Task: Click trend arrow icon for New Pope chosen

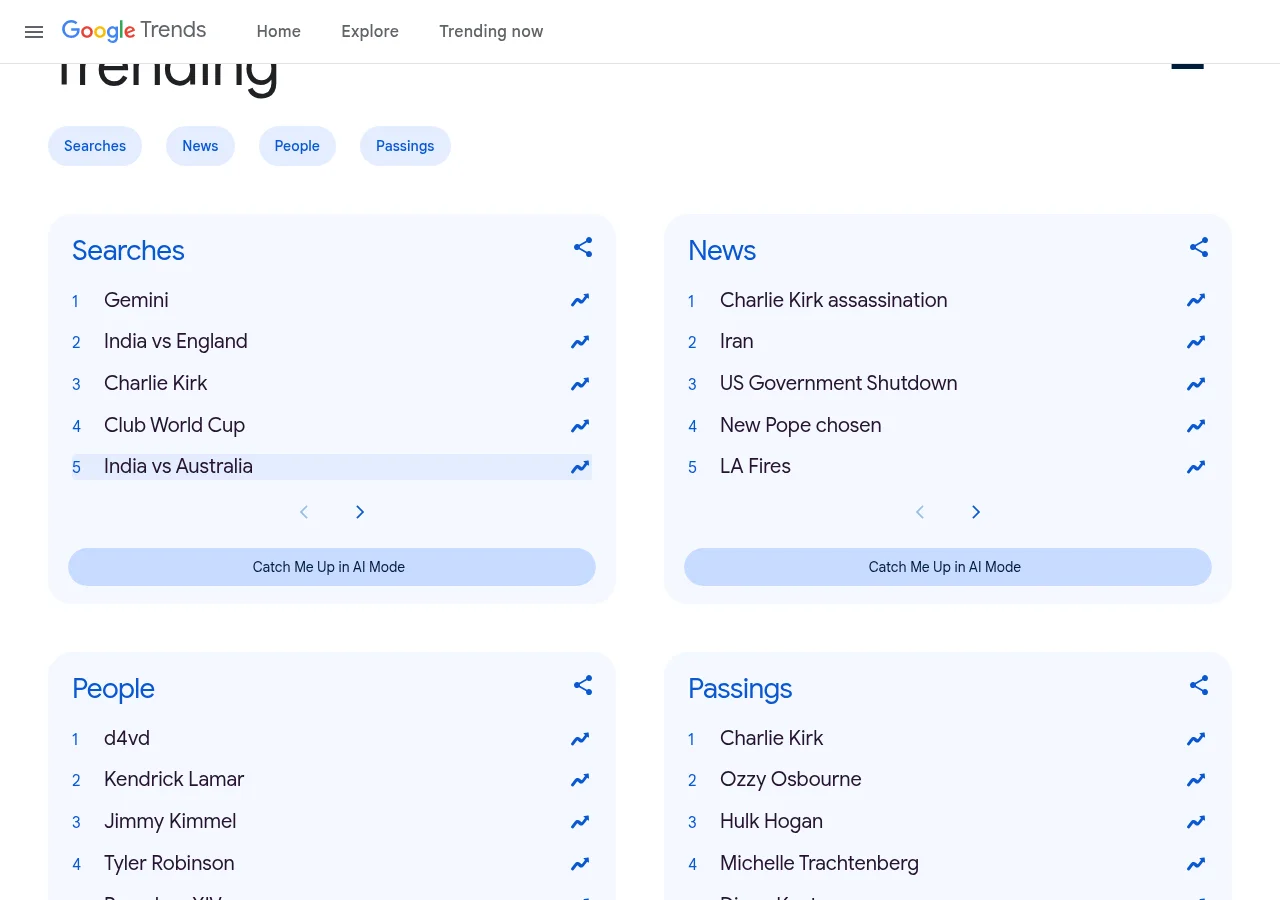Action: (1196, 426)
